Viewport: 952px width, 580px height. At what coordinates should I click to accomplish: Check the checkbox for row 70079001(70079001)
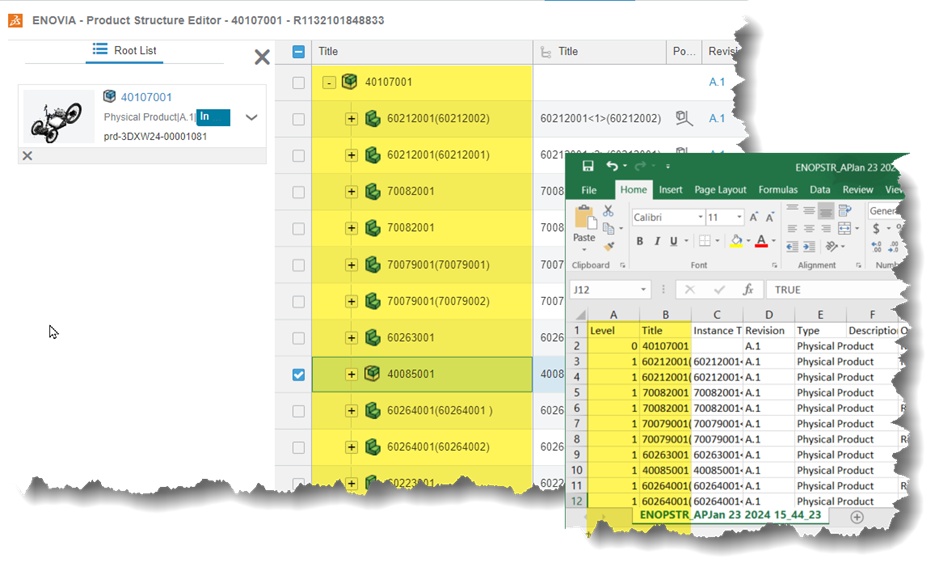[x=298, y=265]
